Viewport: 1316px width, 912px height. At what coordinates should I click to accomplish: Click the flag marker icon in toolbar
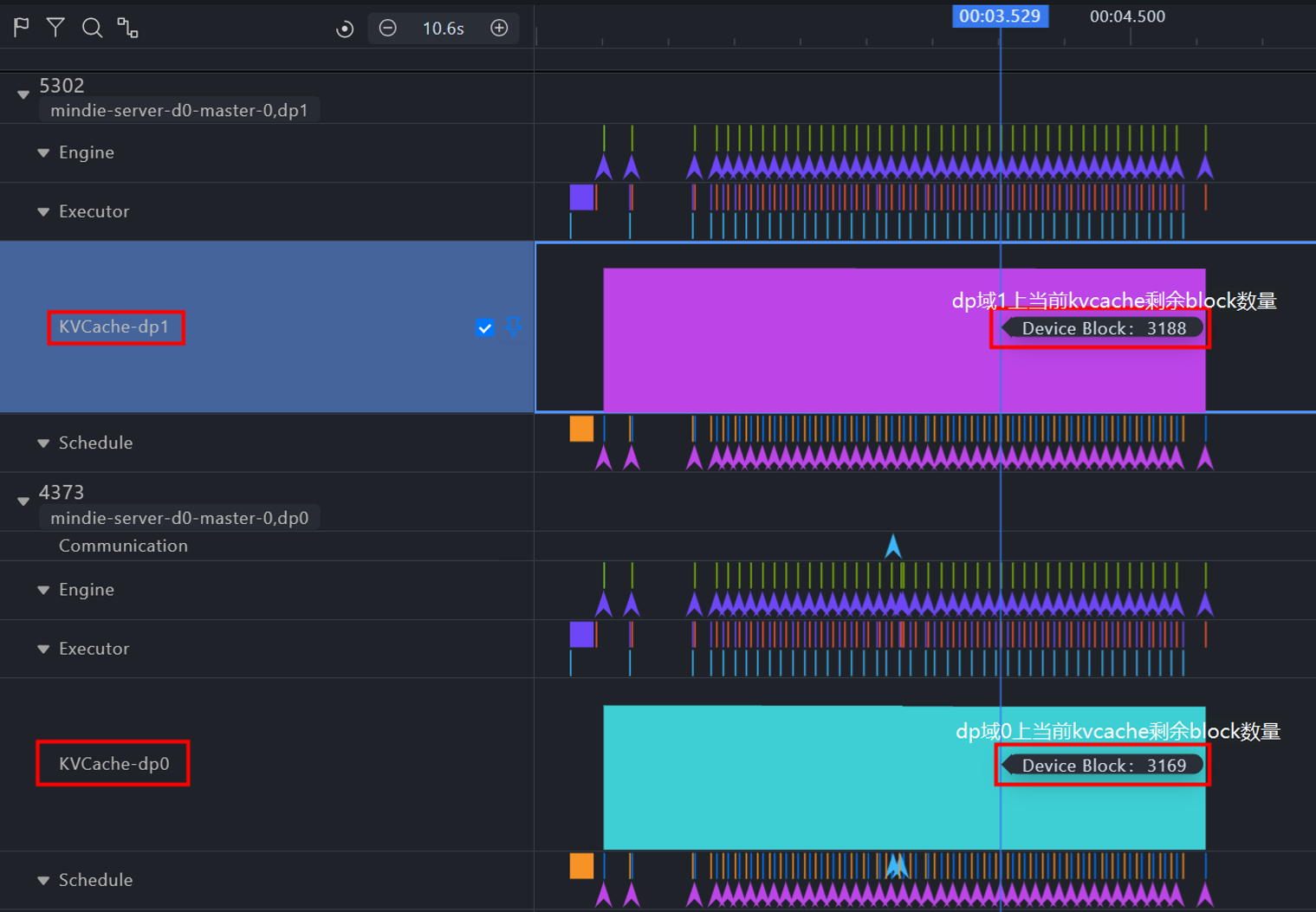(22, 28)
